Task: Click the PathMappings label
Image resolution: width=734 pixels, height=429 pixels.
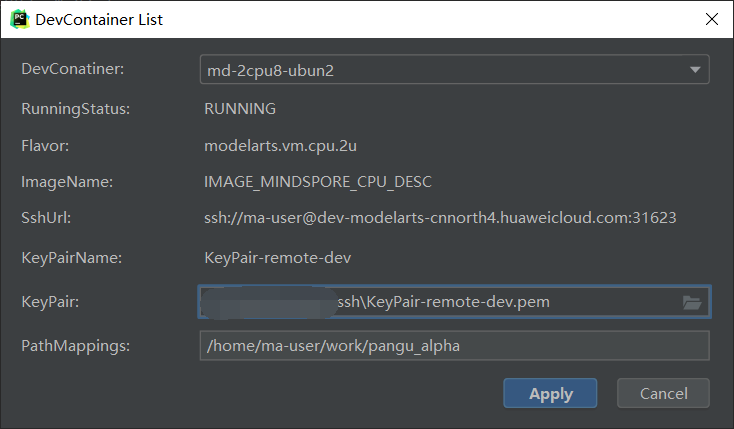Action: tap(75, 346)
